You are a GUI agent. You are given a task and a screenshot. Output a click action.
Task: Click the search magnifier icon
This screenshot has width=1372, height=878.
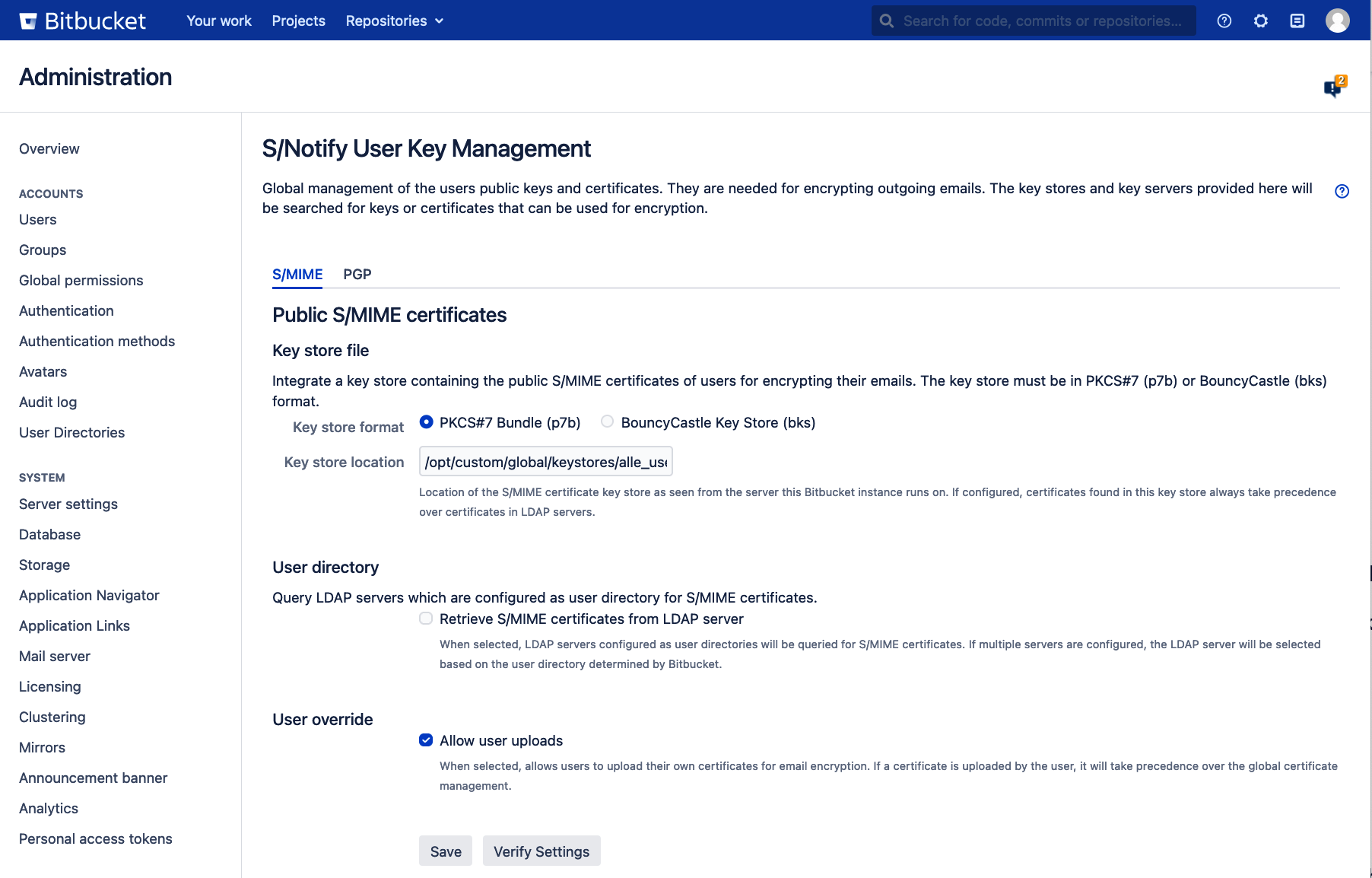tap(887, 21)
